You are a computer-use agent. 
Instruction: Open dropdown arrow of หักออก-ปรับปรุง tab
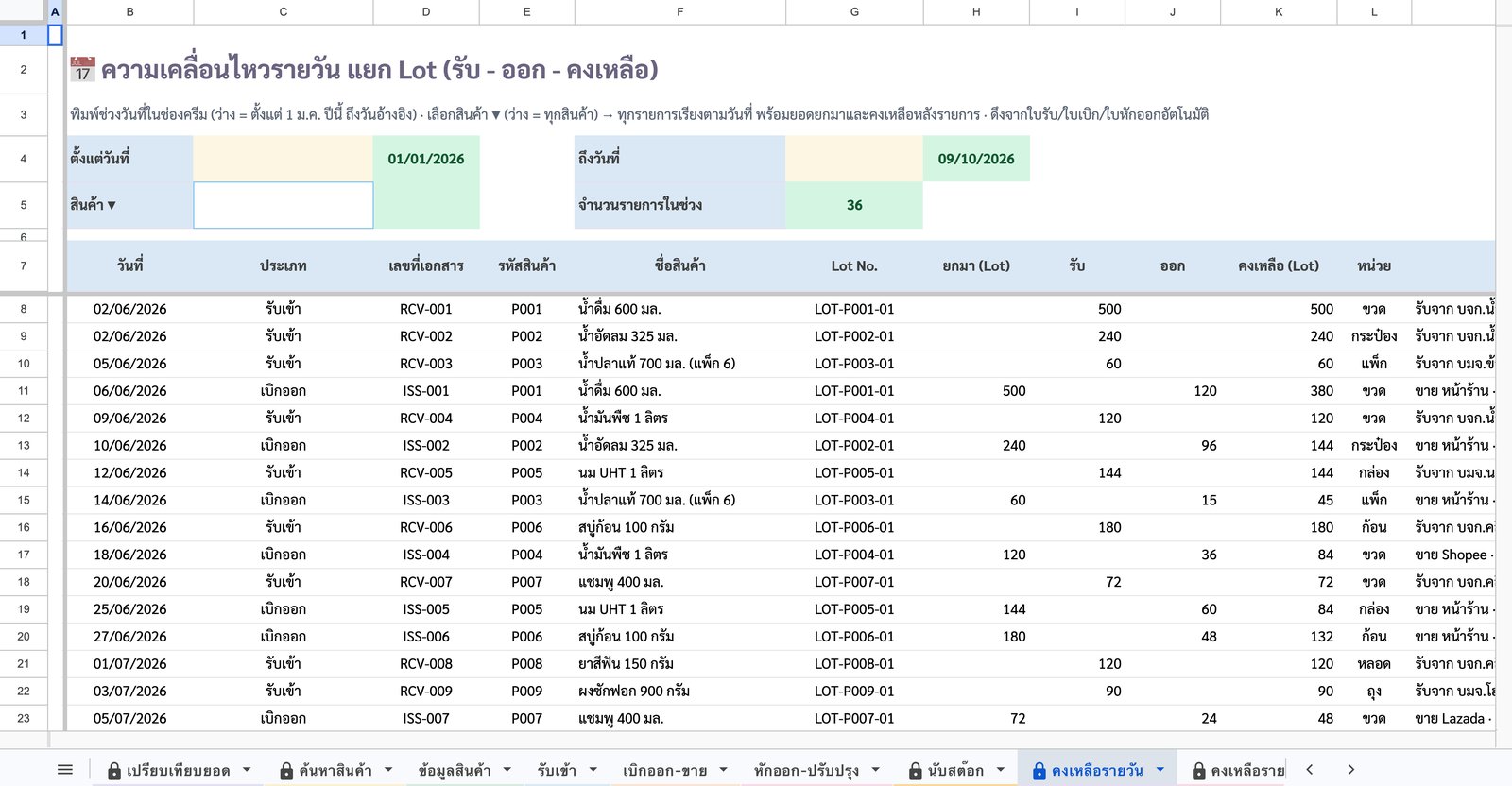pyautogui.click(x=875, y=770)
